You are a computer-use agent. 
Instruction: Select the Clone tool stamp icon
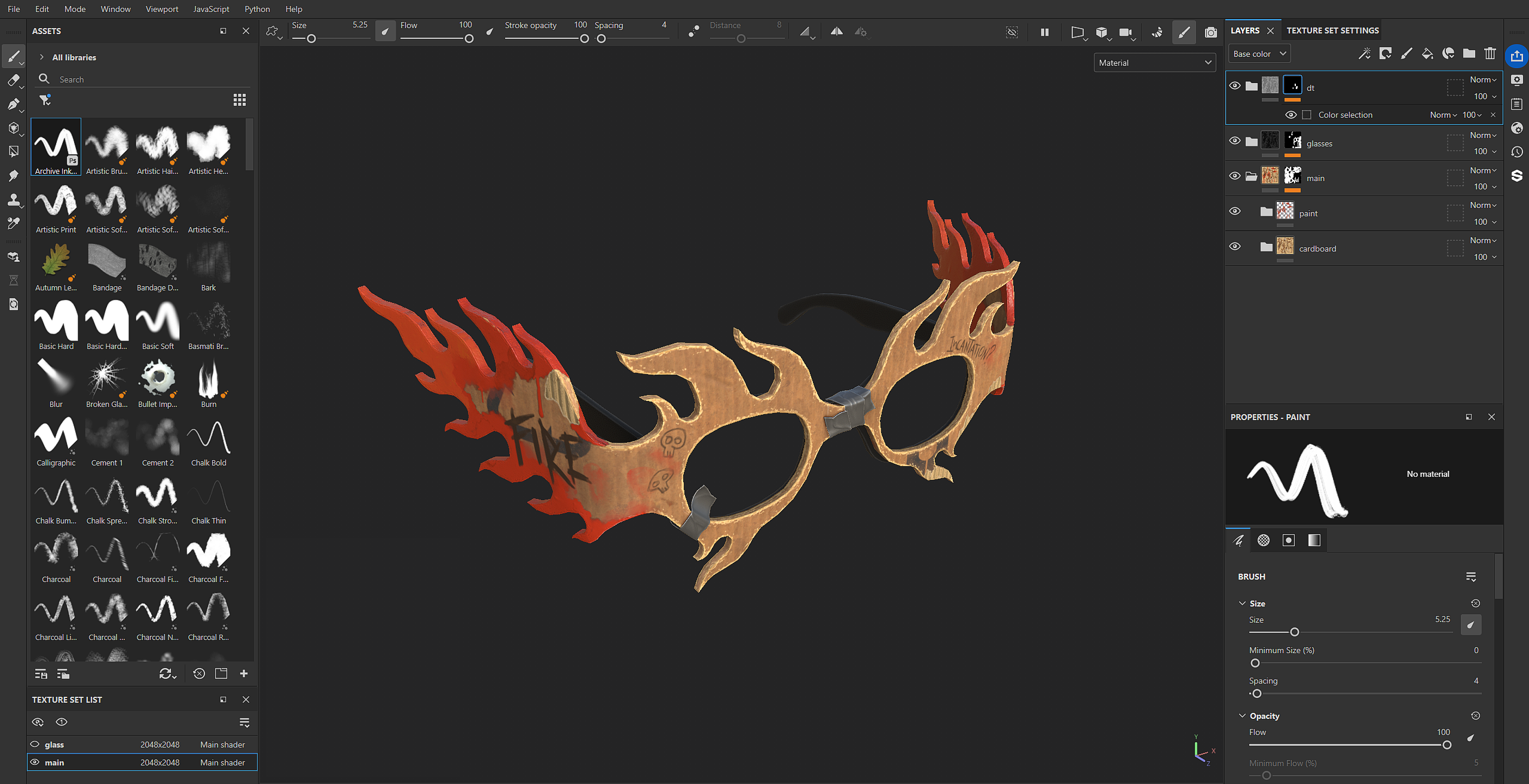point(13,200)
